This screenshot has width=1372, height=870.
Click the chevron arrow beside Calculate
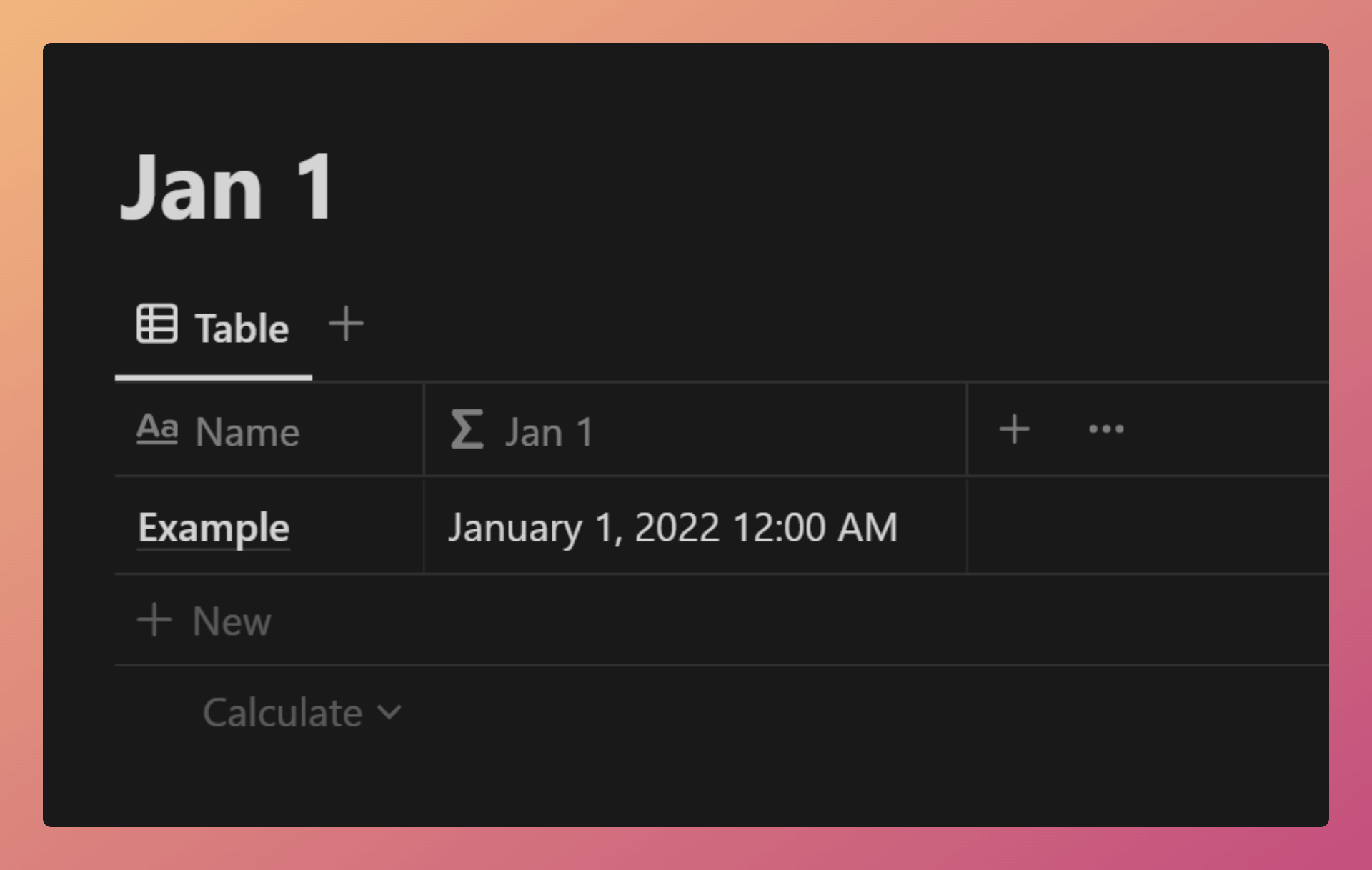pyautogui.click(x=389, y=712)
